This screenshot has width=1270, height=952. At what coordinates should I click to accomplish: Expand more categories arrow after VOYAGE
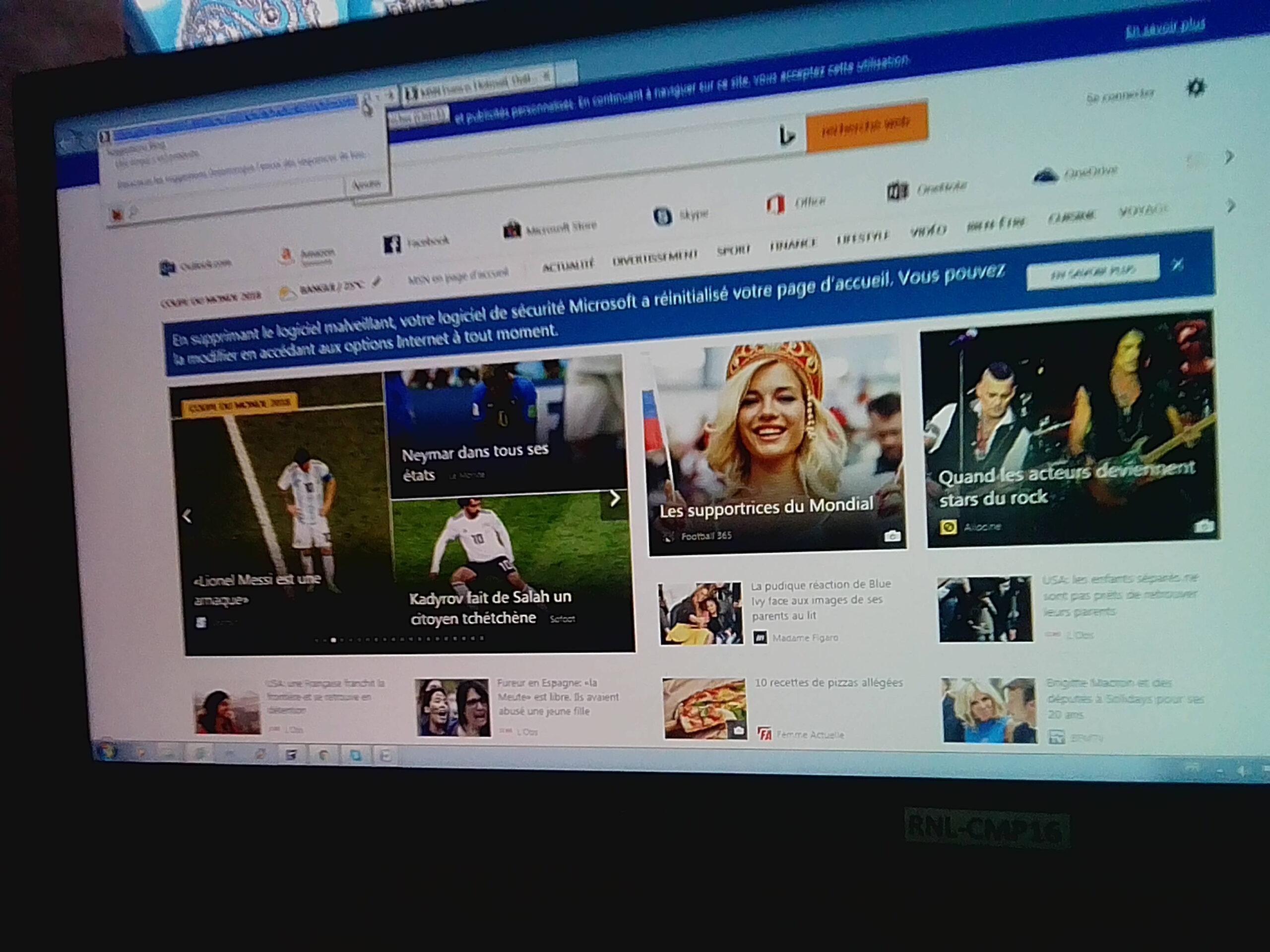pos(1230,205)
